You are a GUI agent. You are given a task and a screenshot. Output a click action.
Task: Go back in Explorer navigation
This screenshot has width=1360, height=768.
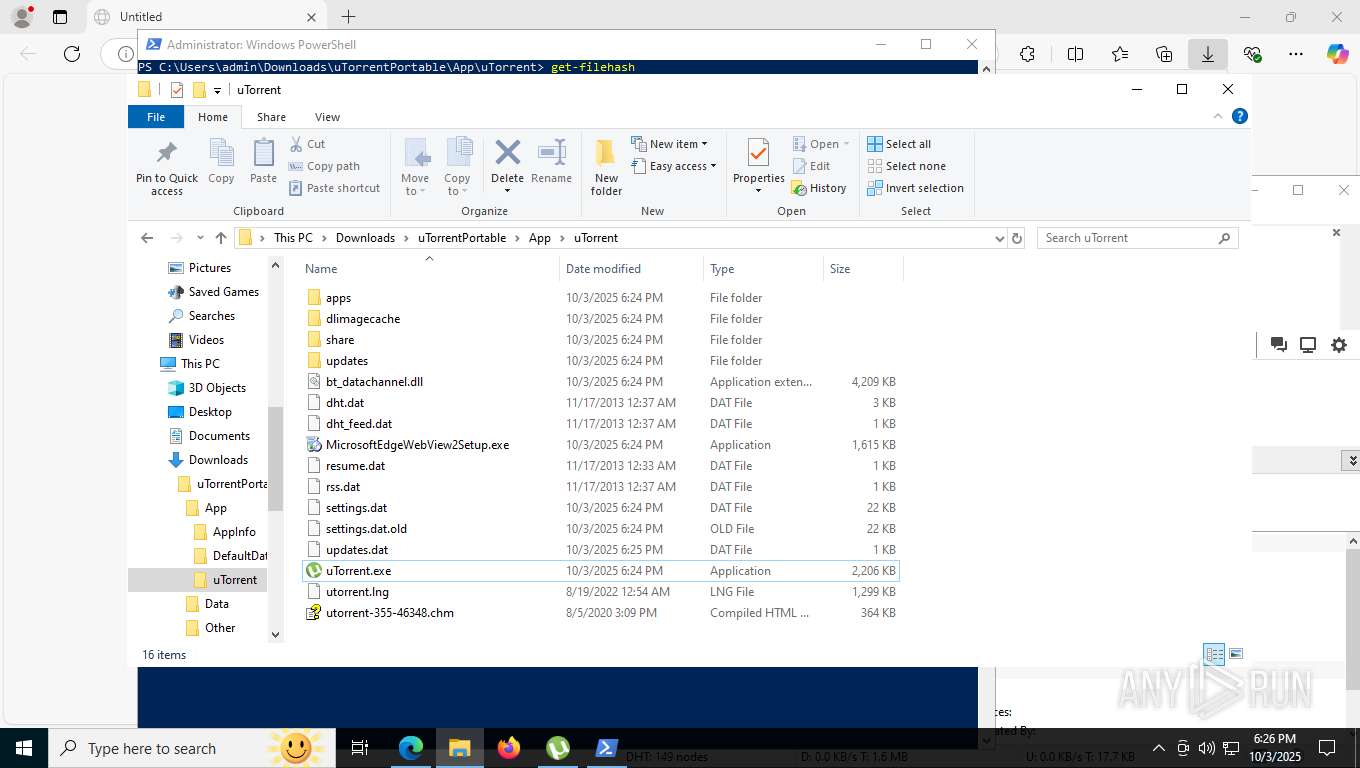coord(147,238)
